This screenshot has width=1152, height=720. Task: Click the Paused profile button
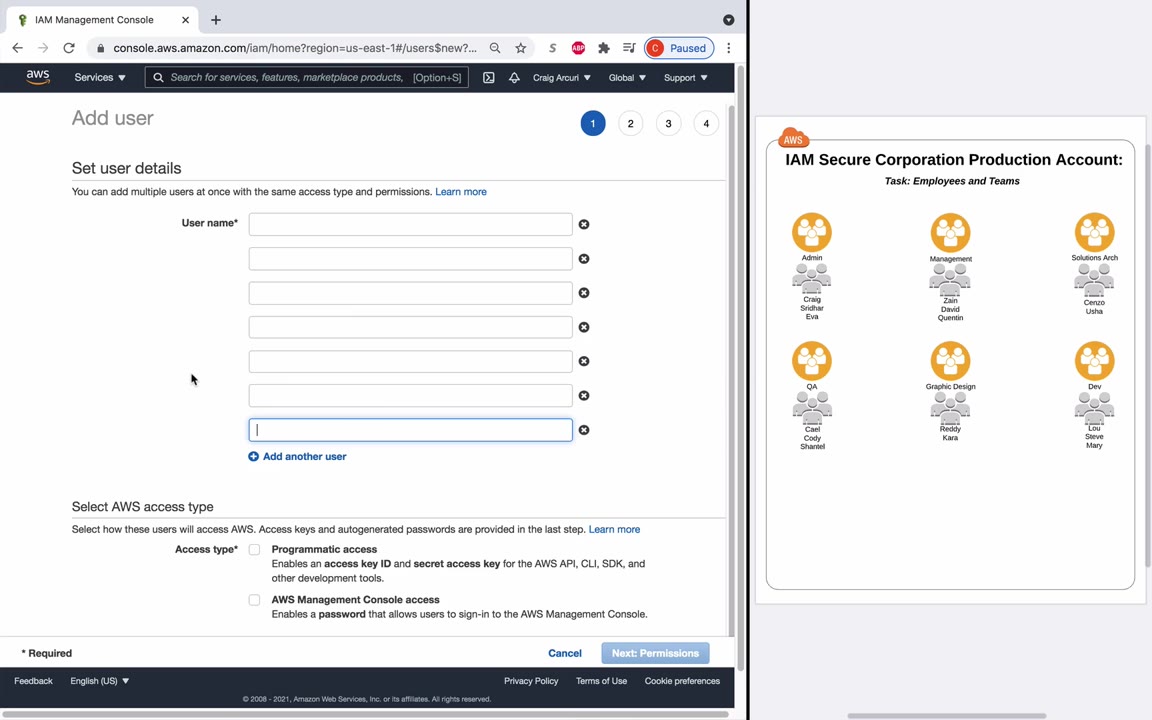pos(679,48)
